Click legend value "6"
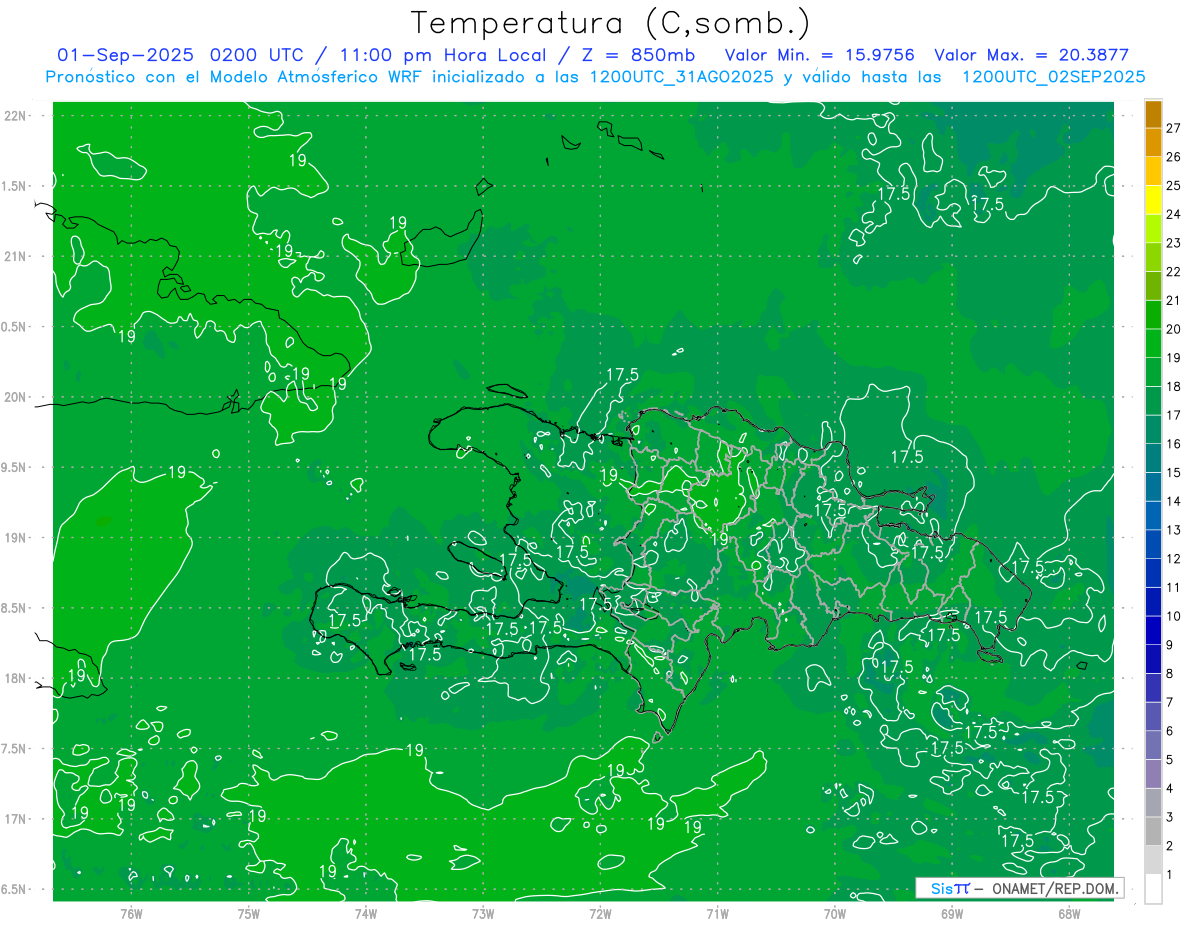Image resolution: width=1200 pixels, height=927 pixels. 1170,731
